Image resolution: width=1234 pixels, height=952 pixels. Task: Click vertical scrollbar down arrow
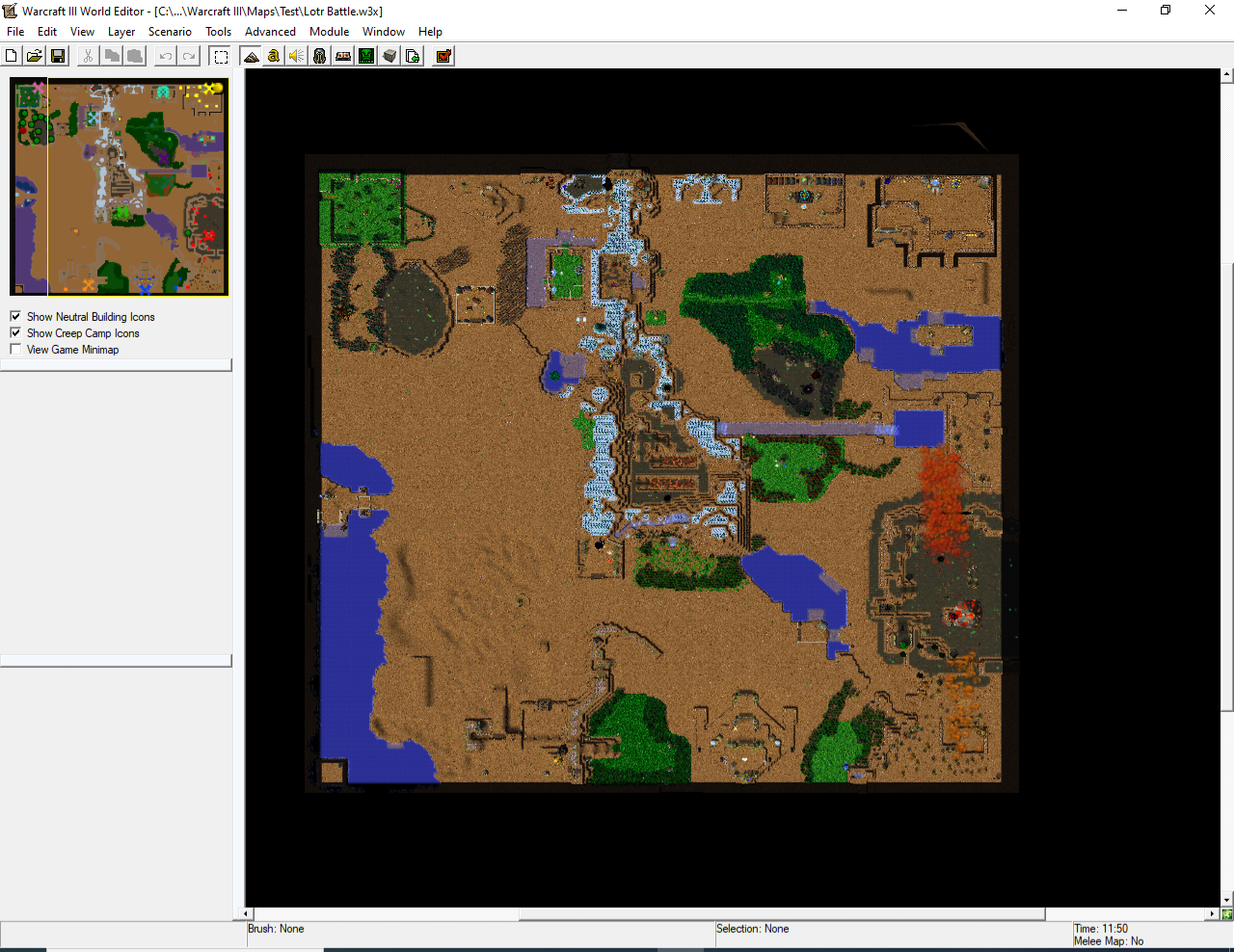[x=1227, y=901]
